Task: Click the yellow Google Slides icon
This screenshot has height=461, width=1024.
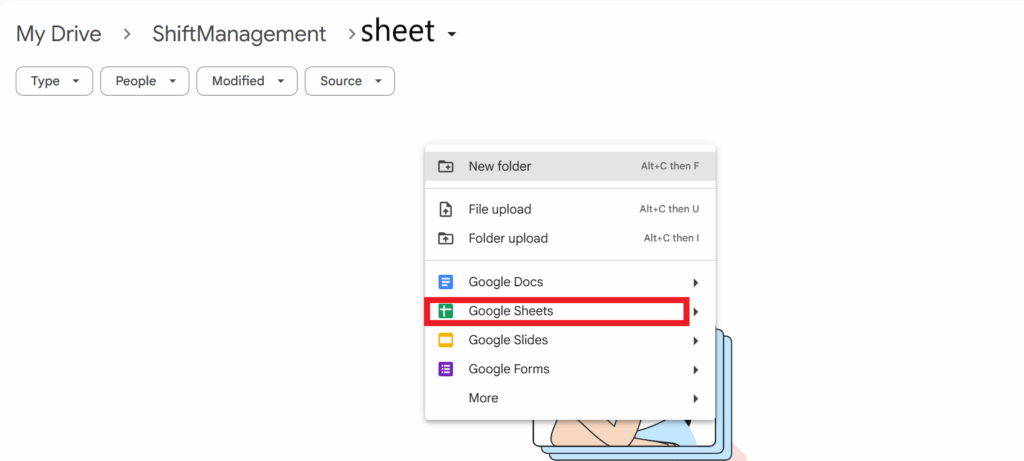Action: [445, 340]
